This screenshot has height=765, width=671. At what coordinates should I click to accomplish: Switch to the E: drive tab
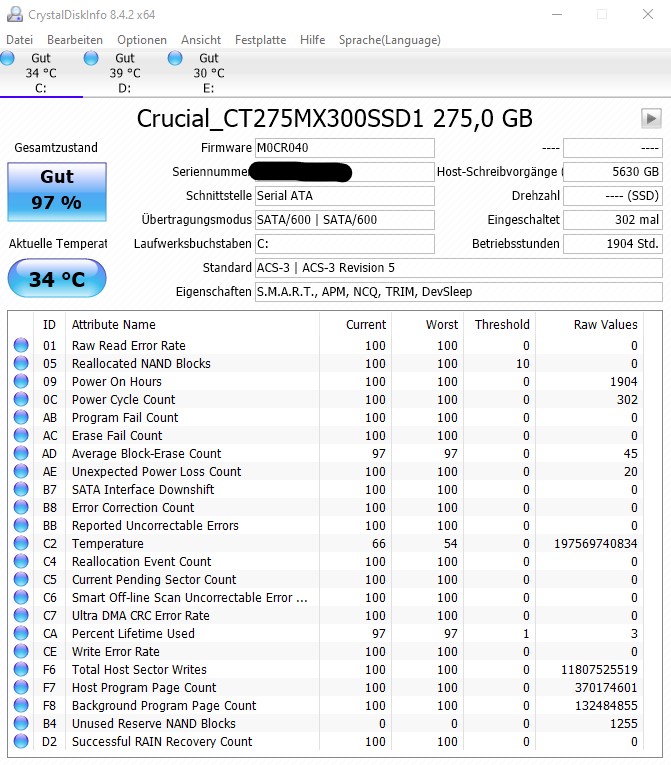pyautogui.click(x=209, y=73)
